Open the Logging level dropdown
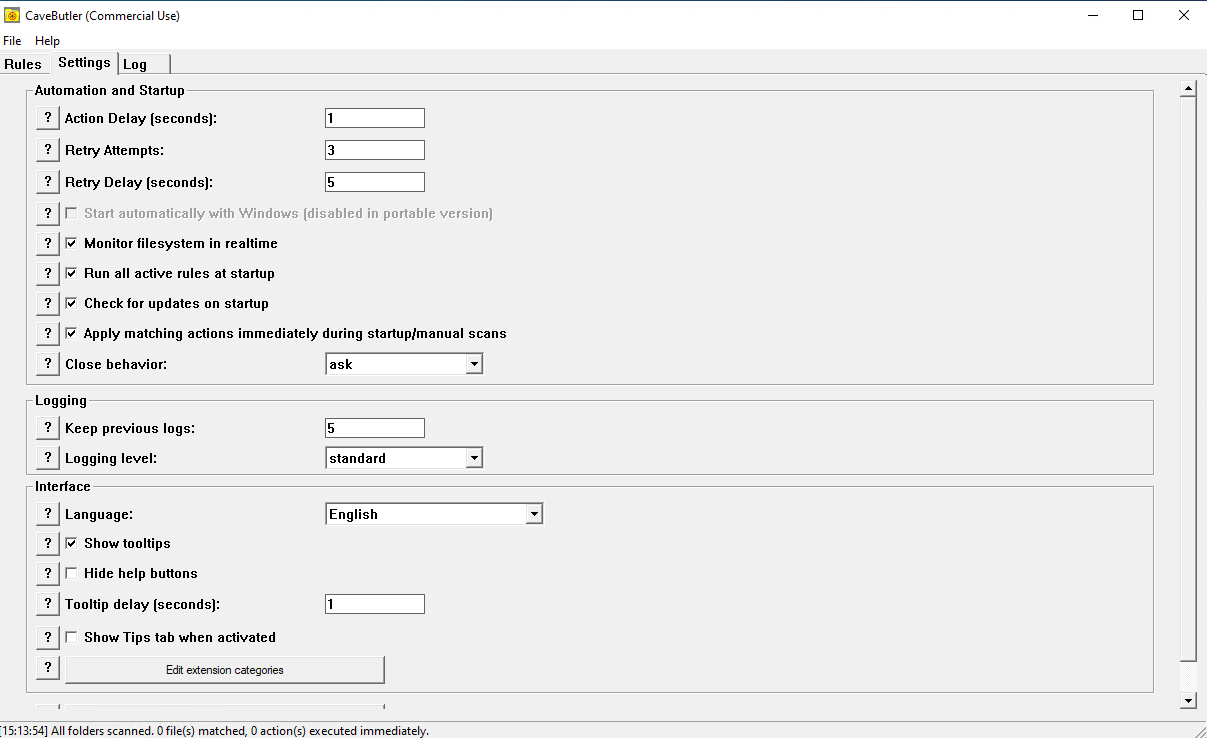The image size is (1207, 738). (474, 458)
